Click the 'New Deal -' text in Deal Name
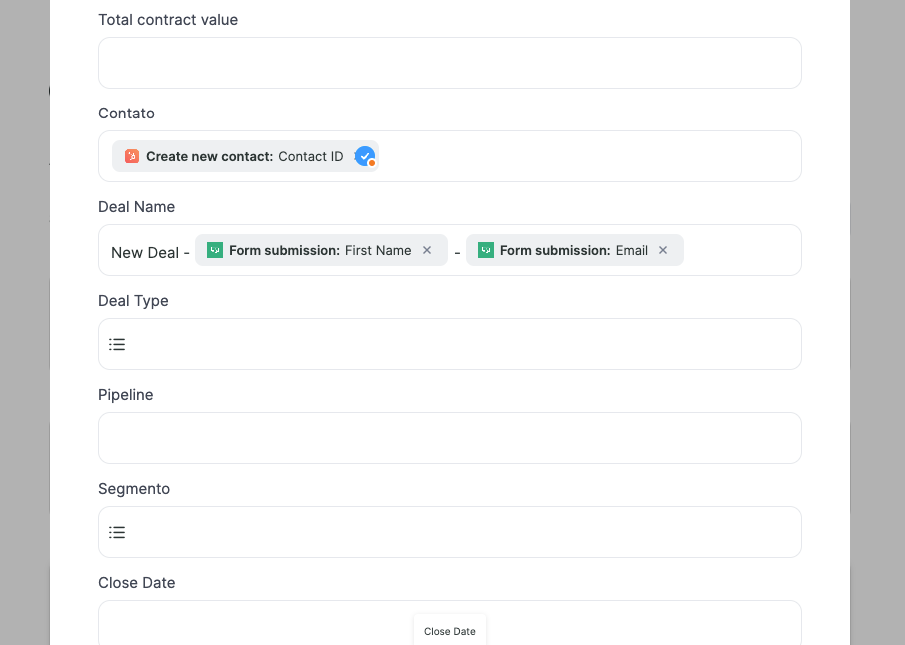Image resolution: width=905 pixels, height=645 pixels. pos(150,253)
